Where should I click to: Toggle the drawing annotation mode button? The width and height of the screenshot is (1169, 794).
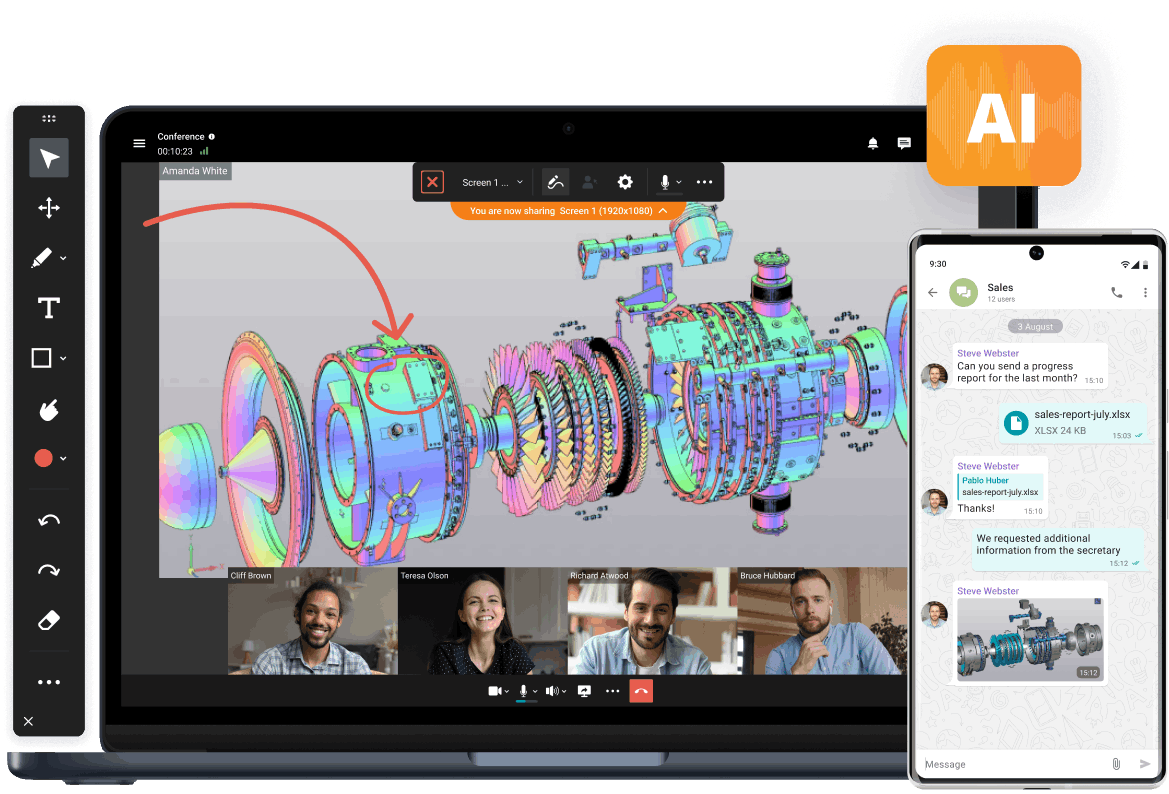(555, 182)
